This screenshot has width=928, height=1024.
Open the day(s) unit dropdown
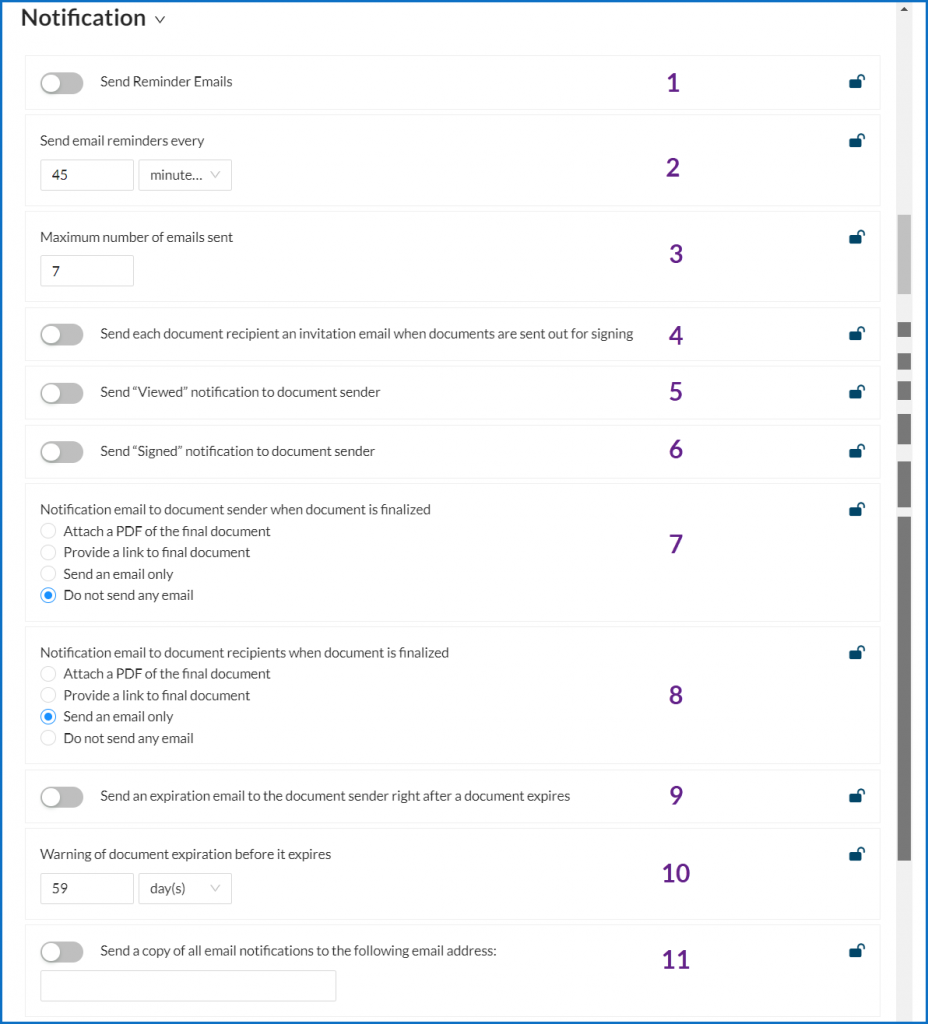pyautogui.click(x=185, y=888)
